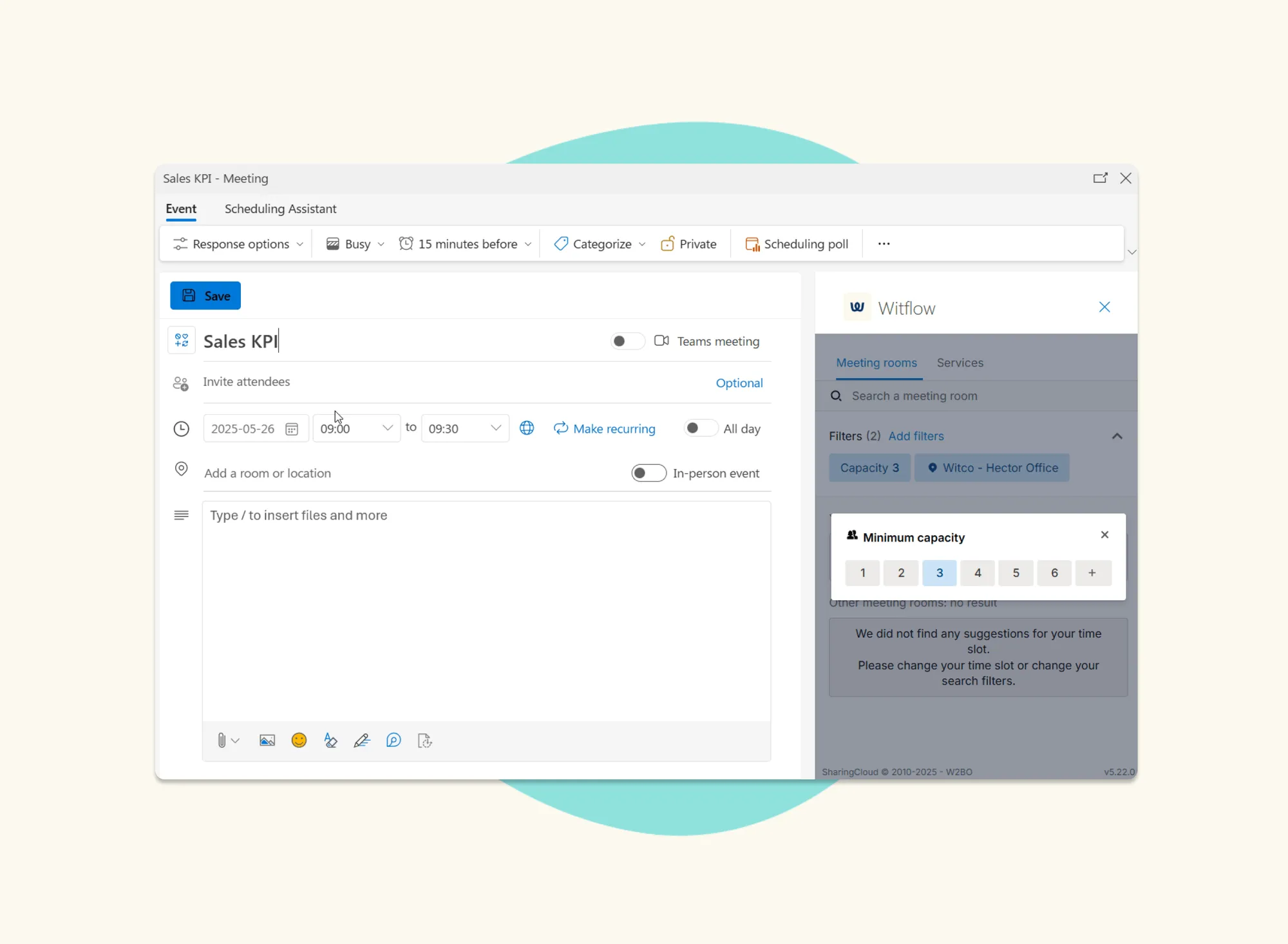The height and width of the screenshot is (944, 1288).
Task: Open the Categorize dropdown
Action: (x=600, y=244)
